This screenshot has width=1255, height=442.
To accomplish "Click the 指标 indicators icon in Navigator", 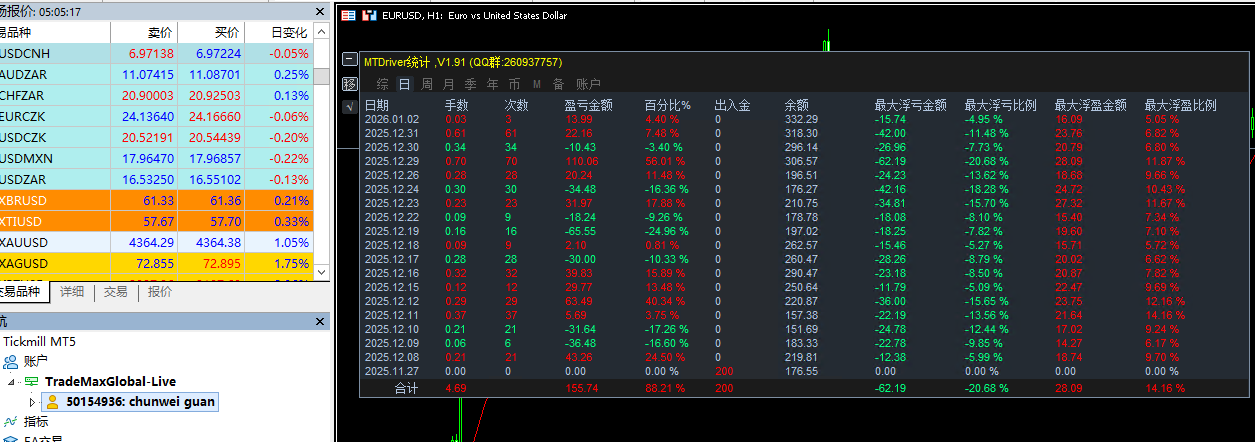I will [x=10, y=422].
